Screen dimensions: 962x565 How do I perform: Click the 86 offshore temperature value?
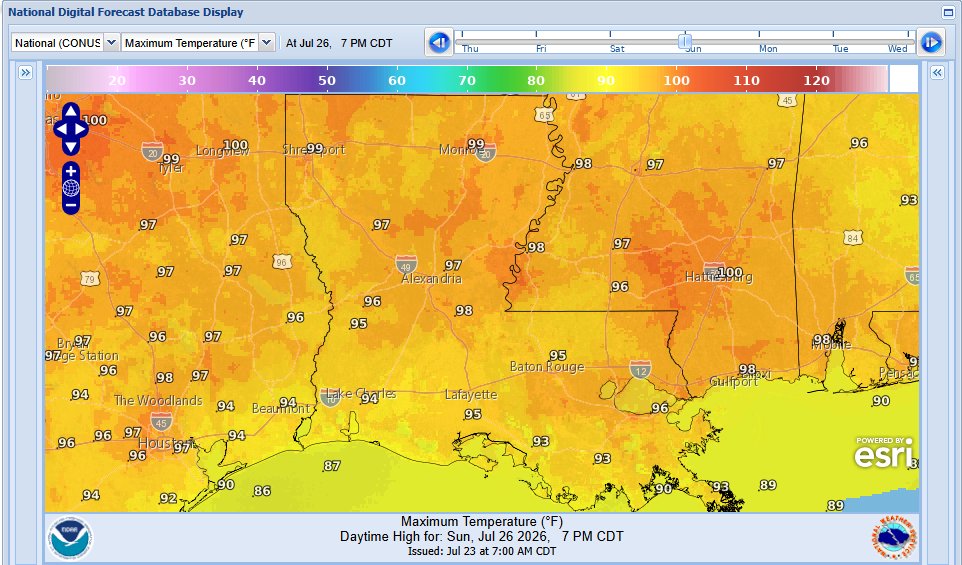click(x=262, y=491)
